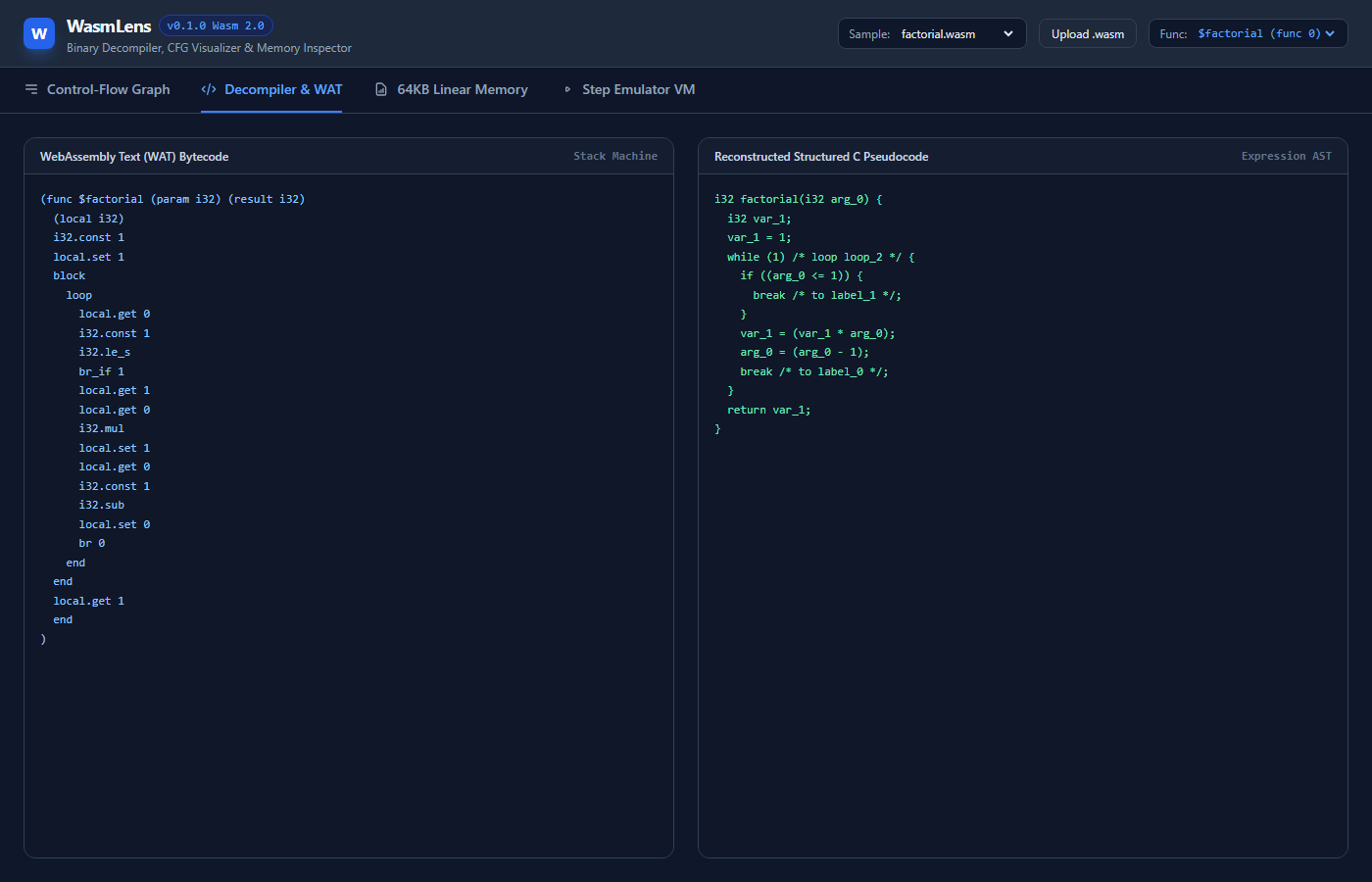Click the loop keyword in WAT
The height and width of the screenshot is (882, 1372).
click(x=79, y=295)
